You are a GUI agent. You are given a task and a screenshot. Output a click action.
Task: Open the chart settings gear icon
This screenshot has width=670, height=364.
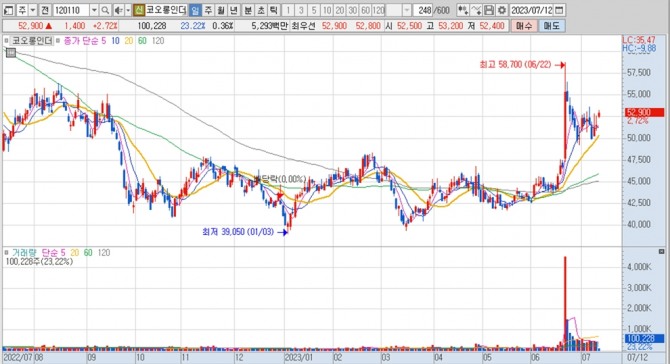(502, 10)
